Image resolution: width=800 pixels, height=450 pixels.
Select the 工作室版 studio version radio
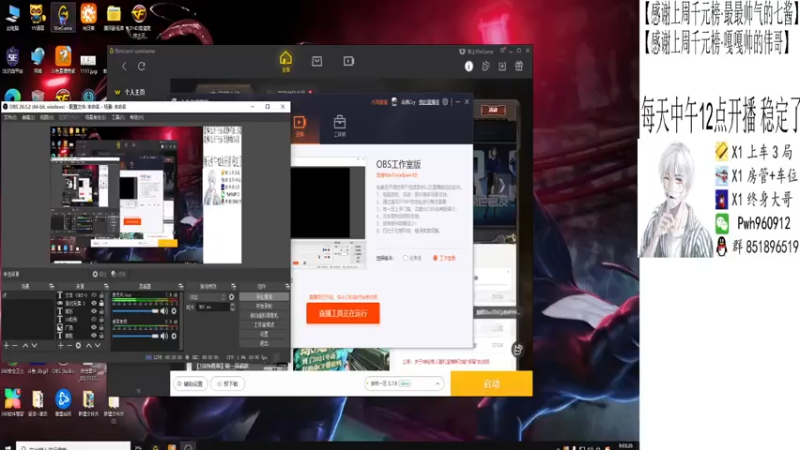[x=435, y=258]
